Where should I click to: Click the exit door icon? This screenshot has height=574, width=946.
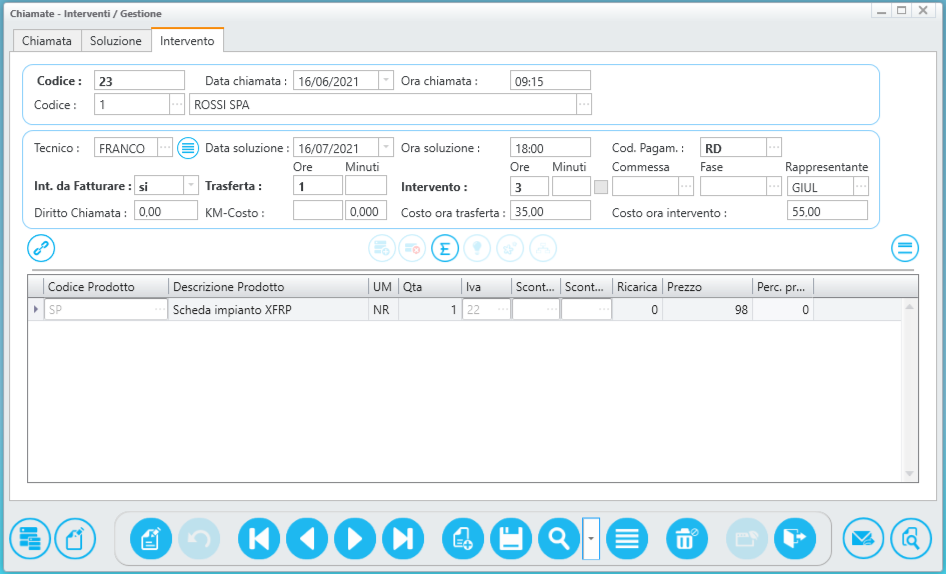[x=795, y=538]
